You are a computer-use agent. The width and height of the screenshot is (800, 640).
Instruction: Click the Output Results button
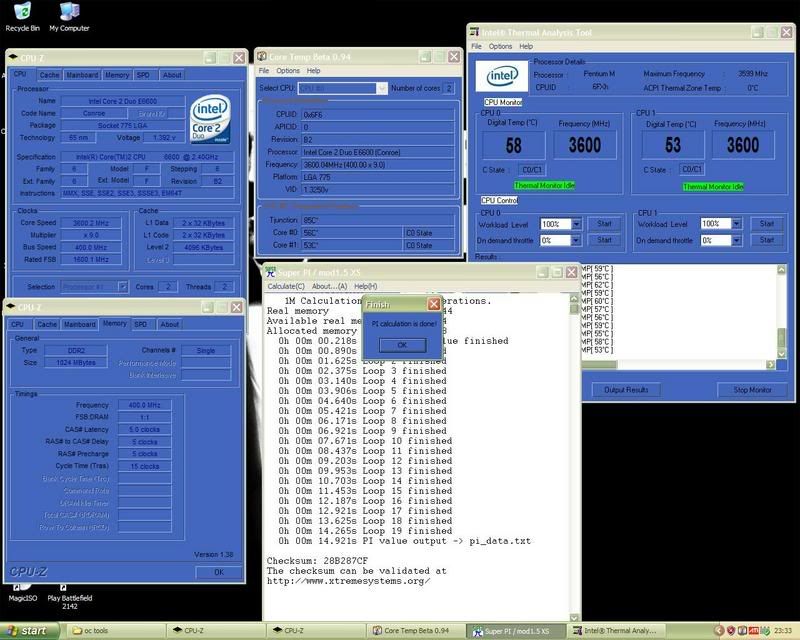point(626,390)
